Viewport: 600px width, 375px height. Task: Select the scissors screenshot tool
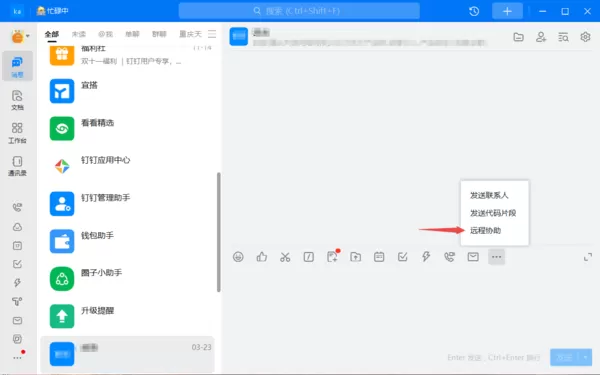[x=285, y=257]
